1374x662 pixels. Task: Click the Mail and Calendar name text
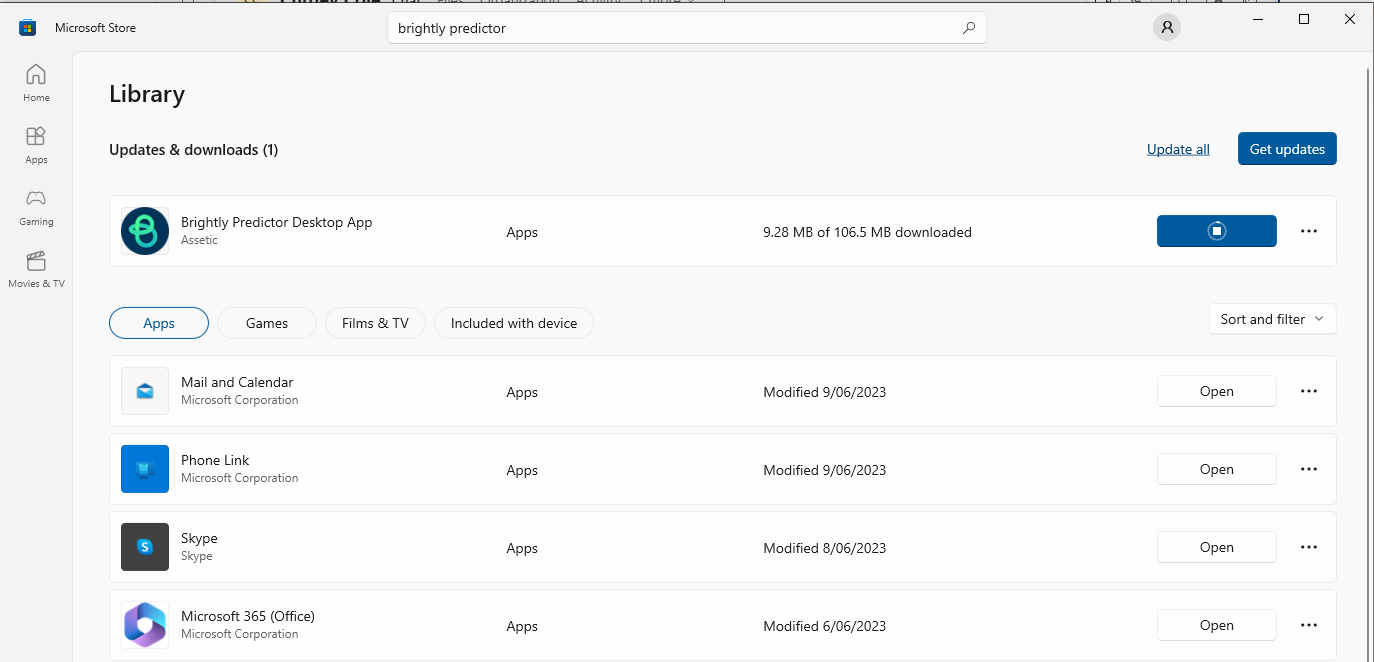[237, 382]
